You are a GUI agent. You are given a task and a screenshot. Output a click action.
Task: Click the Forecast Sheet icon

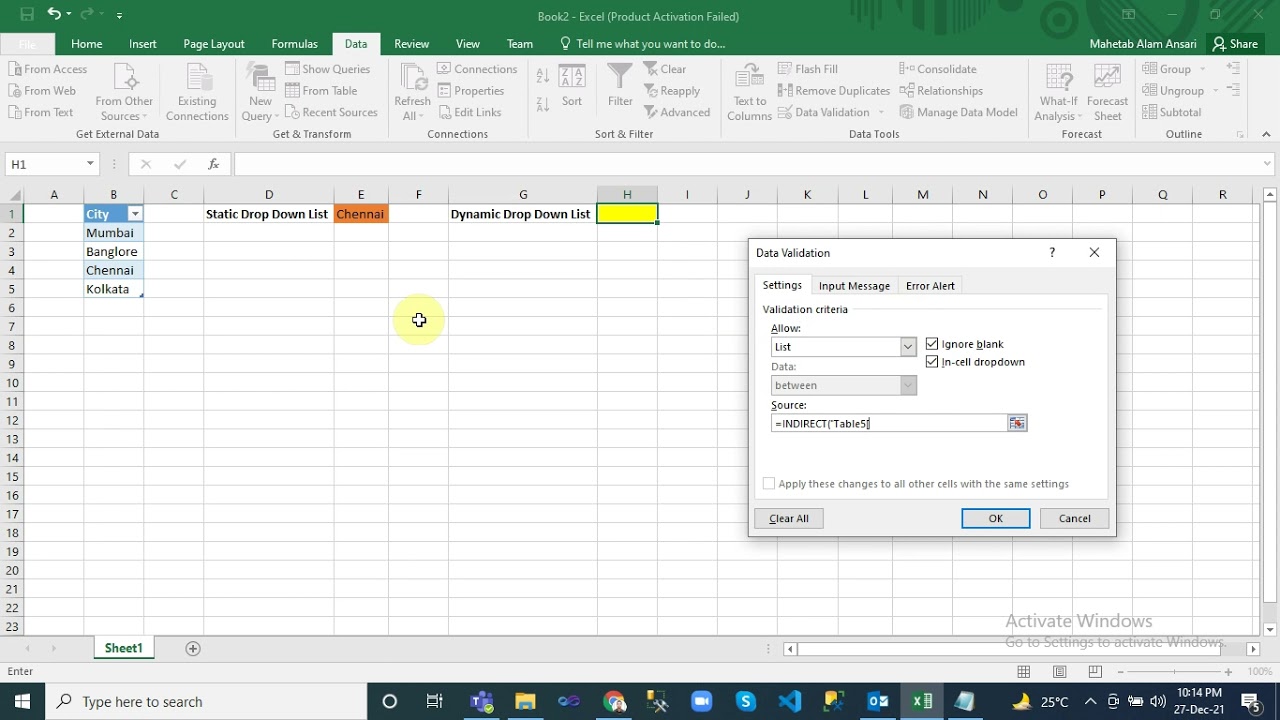pos(1107,92)
